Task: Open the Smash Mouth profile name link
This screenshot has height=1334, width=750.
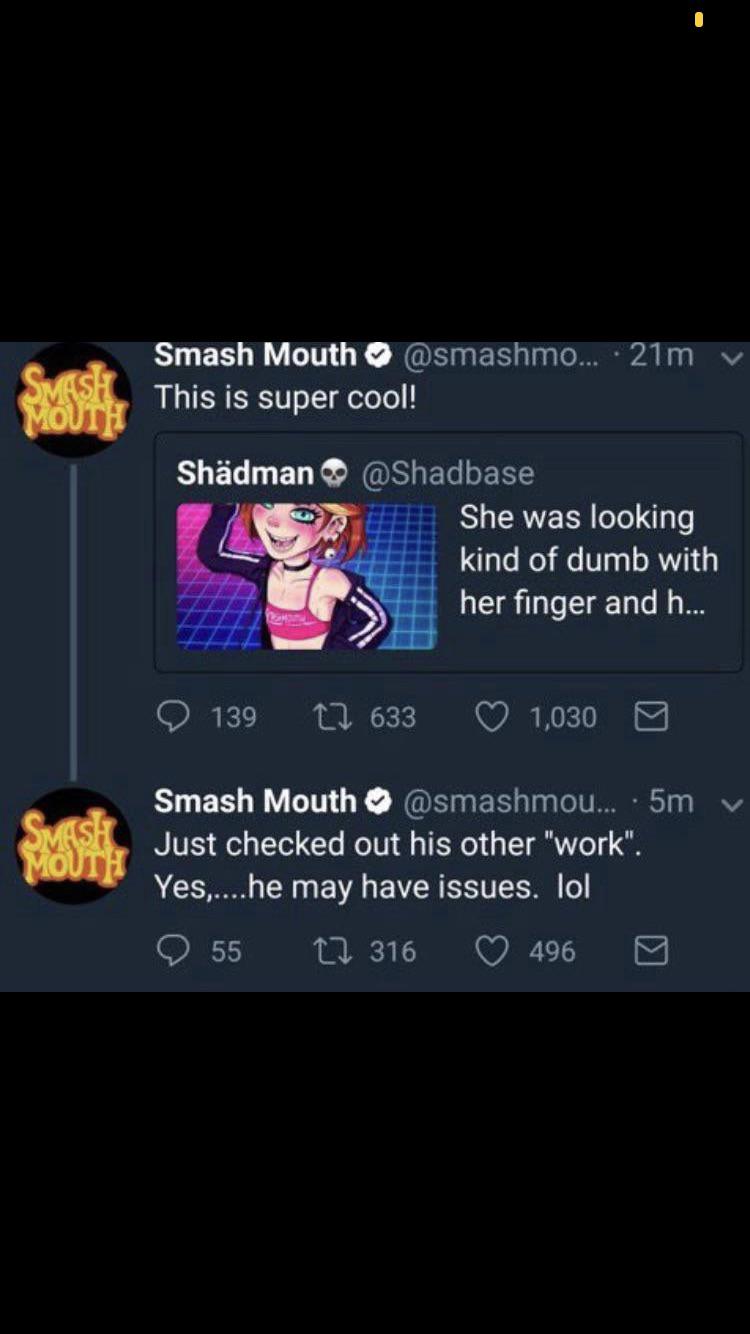Action: tap(256, 355)
